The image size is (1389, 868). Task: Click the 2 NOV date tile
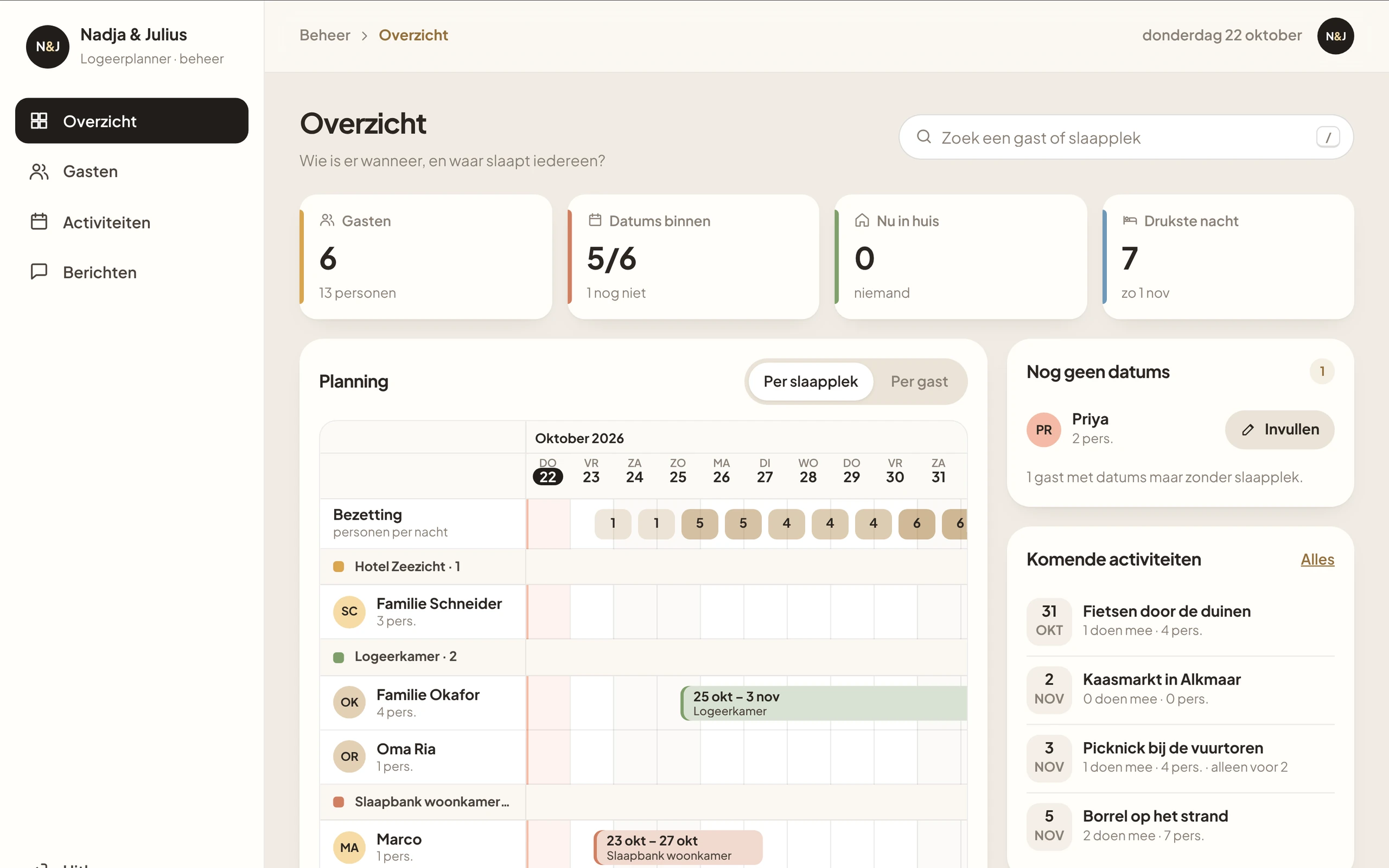1049,690
